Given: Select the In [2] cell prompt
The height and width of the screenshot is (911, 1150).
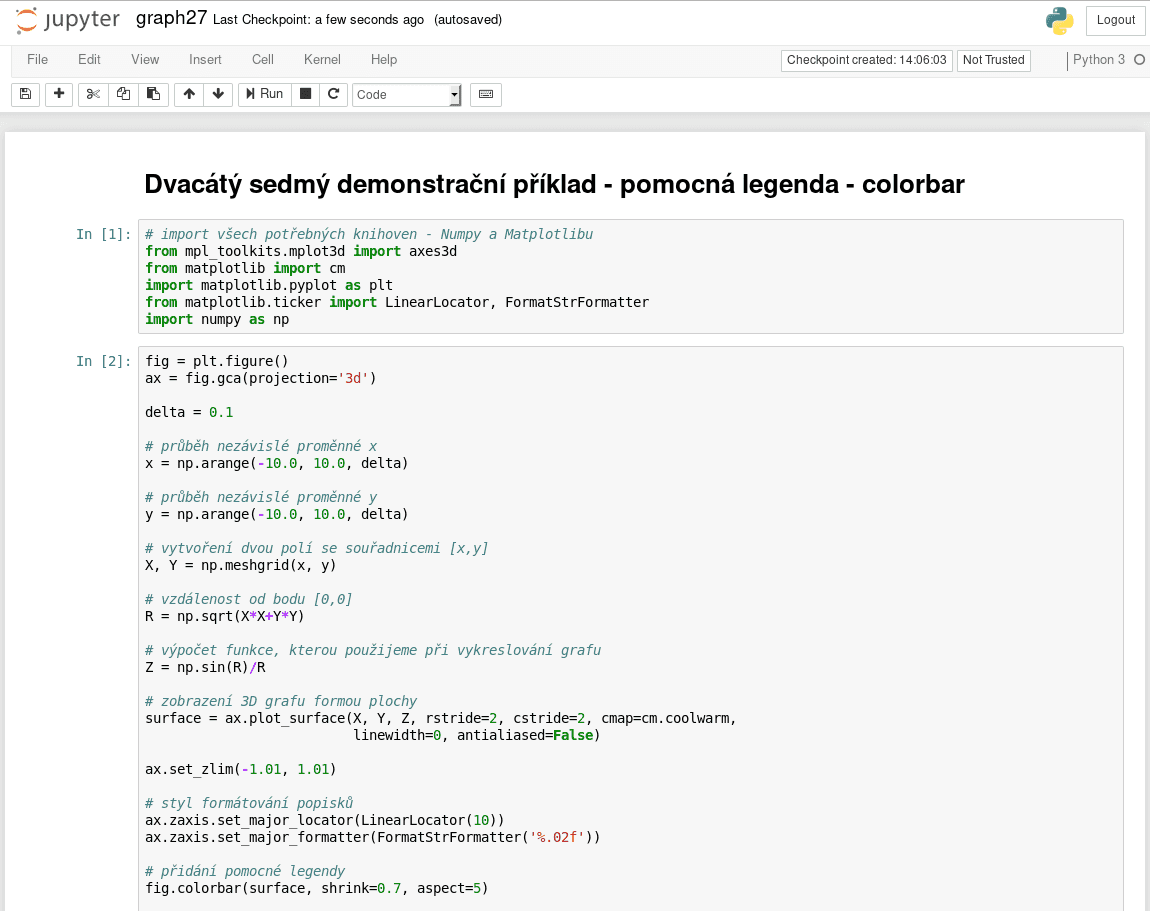Looking at the screenshot, I should (x=103, y=361).
